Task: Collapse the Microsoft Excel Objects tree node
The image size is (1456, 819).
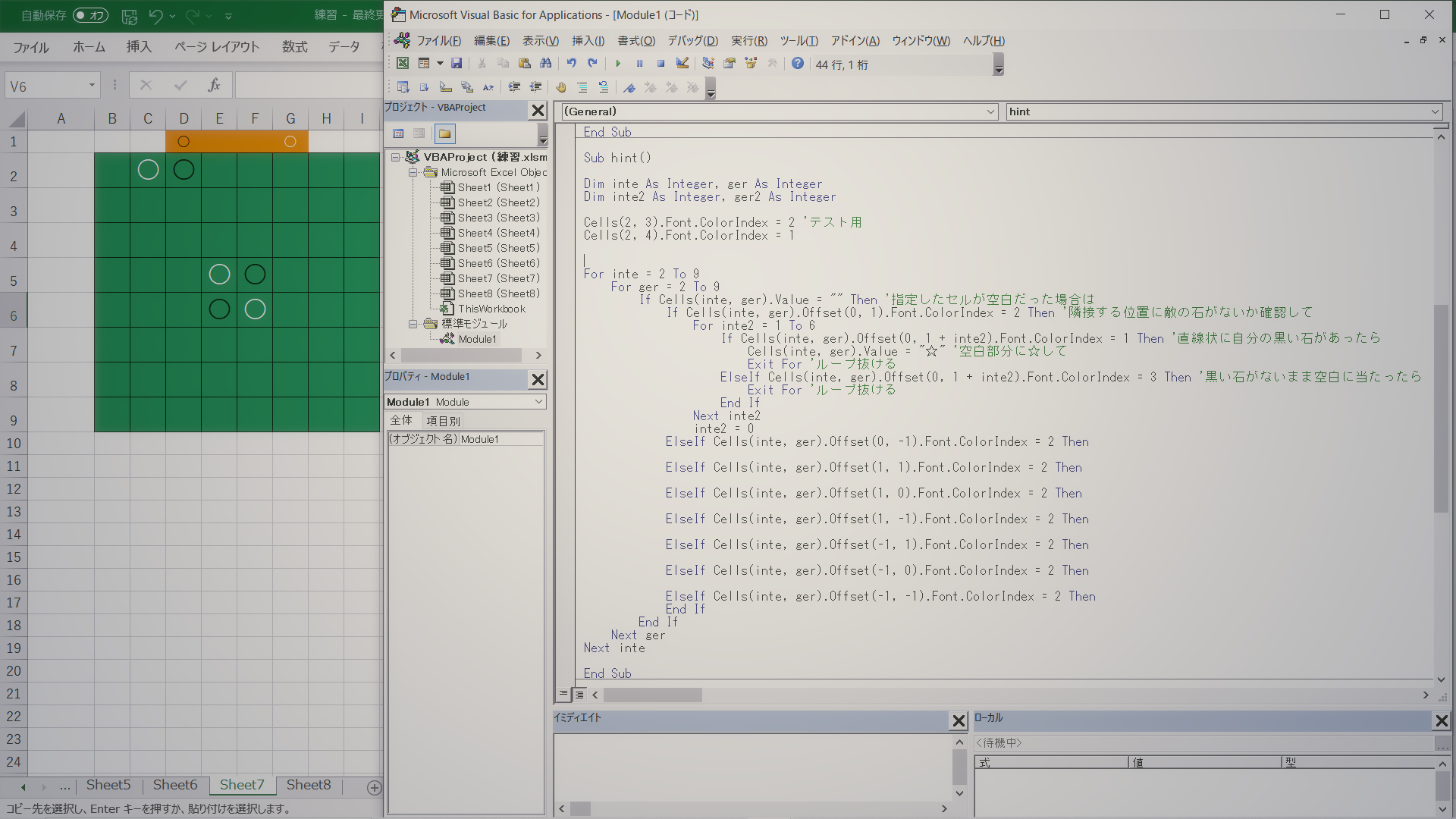Action: point(413,172)
